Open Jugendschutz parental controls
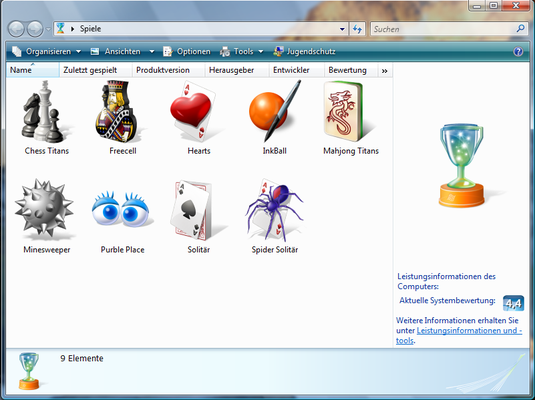 pos(305,52)
